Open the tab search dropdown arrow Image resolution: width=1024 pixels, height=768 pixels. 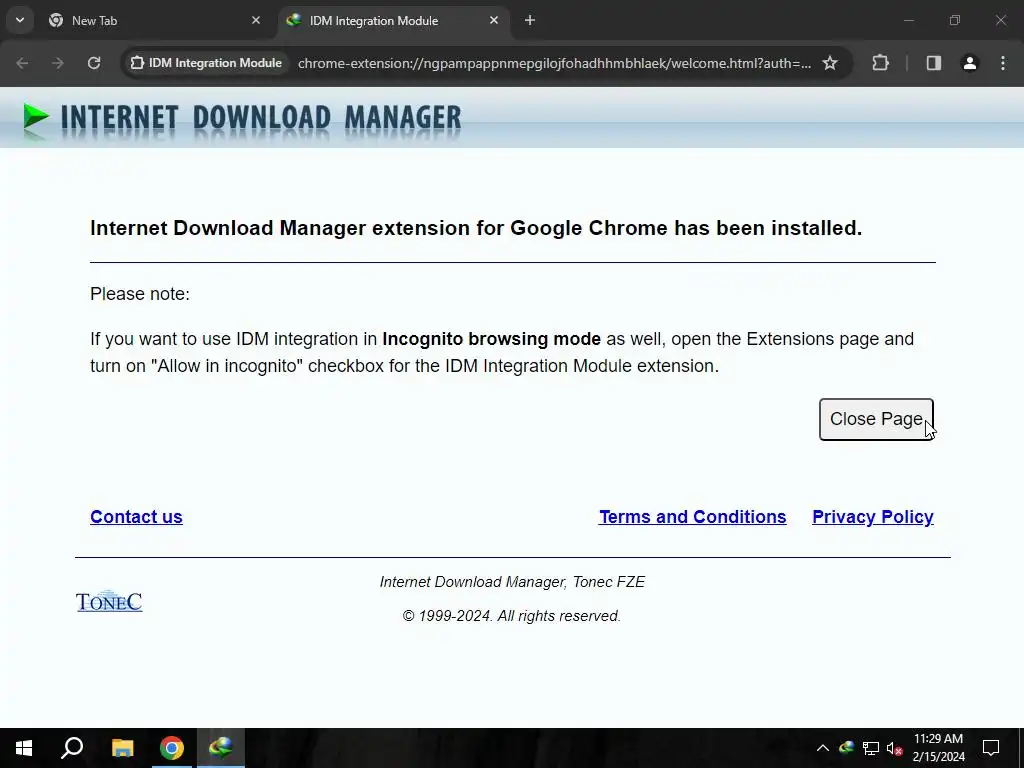[20, 20]
